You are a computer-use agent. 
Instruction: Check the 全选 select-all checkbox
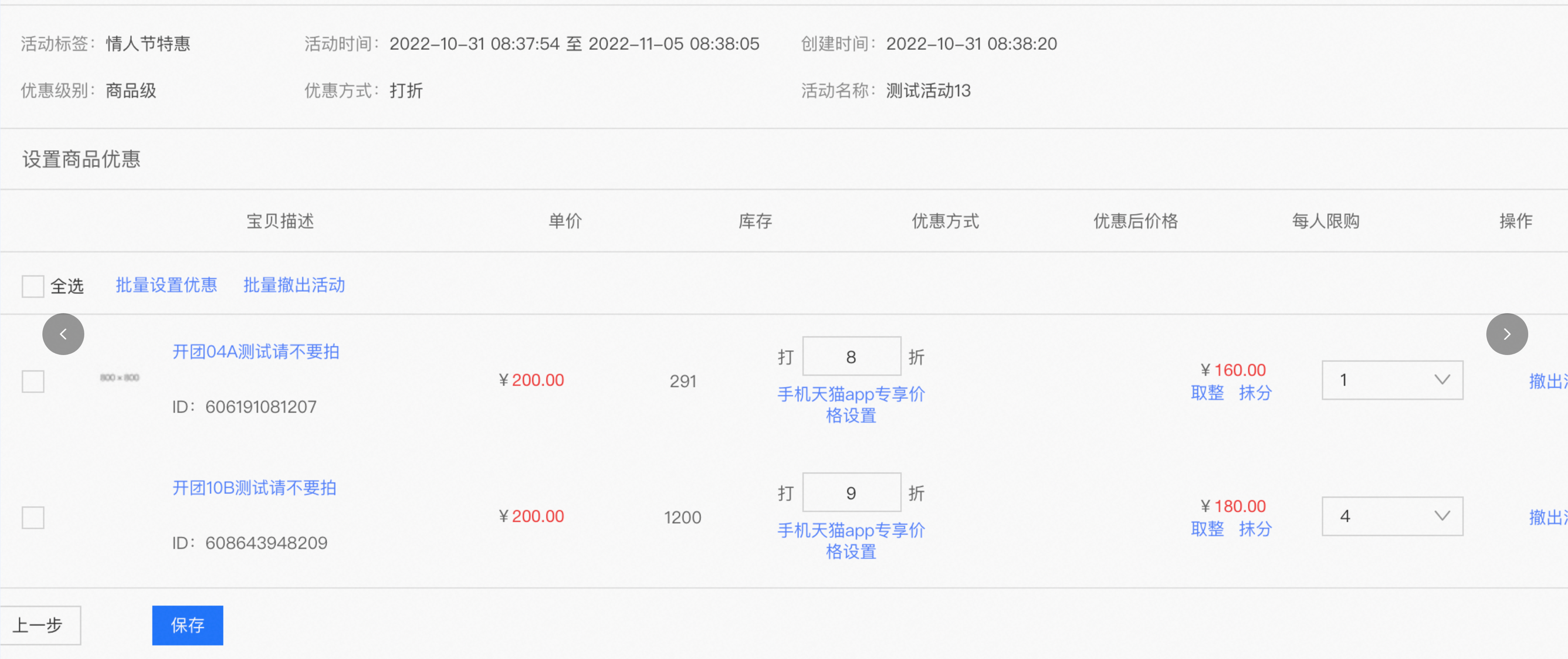(x=33, y=286)
